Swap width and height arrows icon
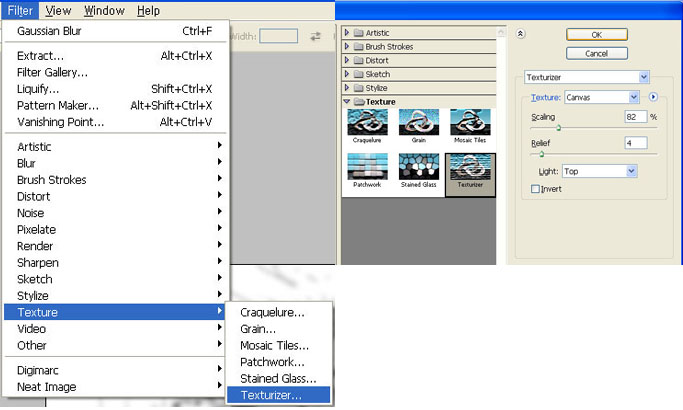The height and width of the screenshot is (410, 683). click(x=315, y=36)
